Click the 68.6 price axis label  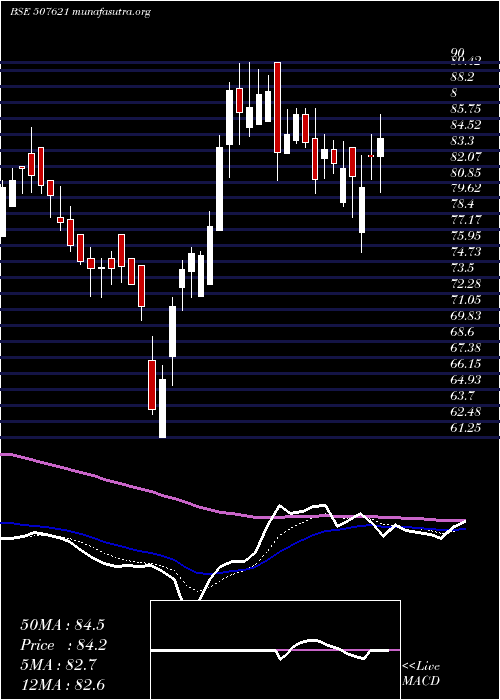462,332
